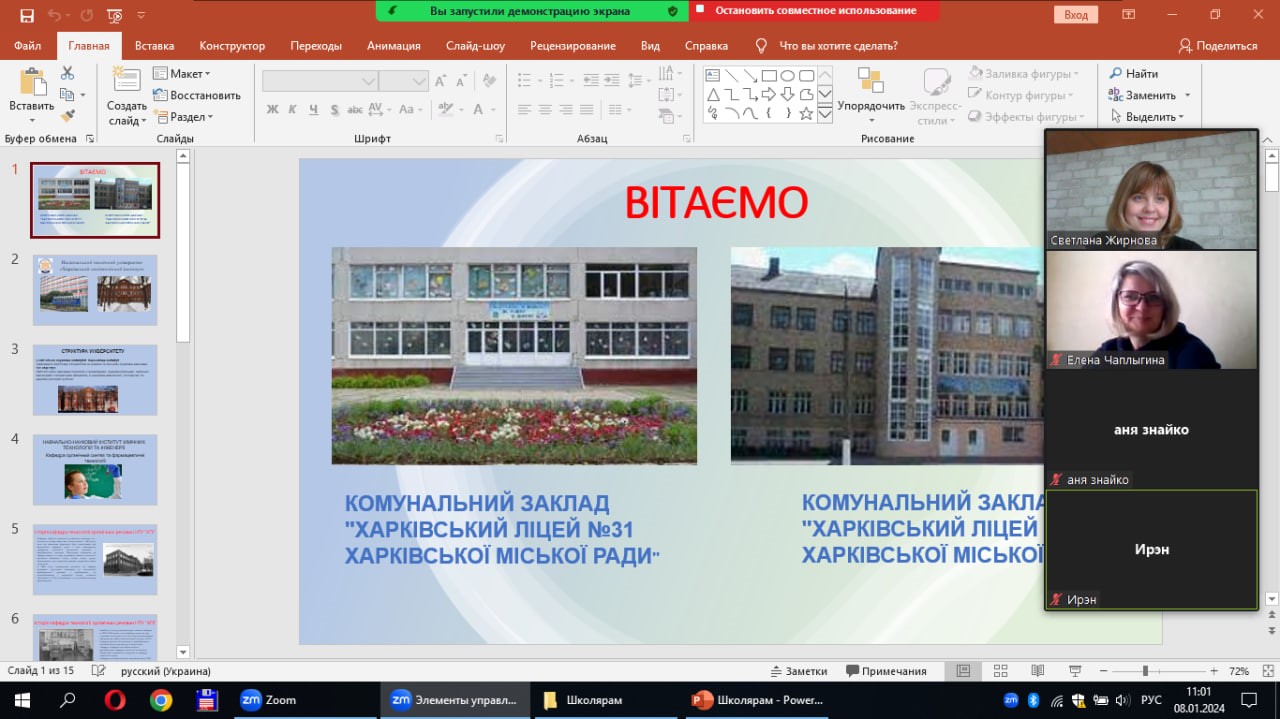This screenshot has width=1280, height=719.
Task: Switch to the Анимация tab
Action: coord(393,46)
